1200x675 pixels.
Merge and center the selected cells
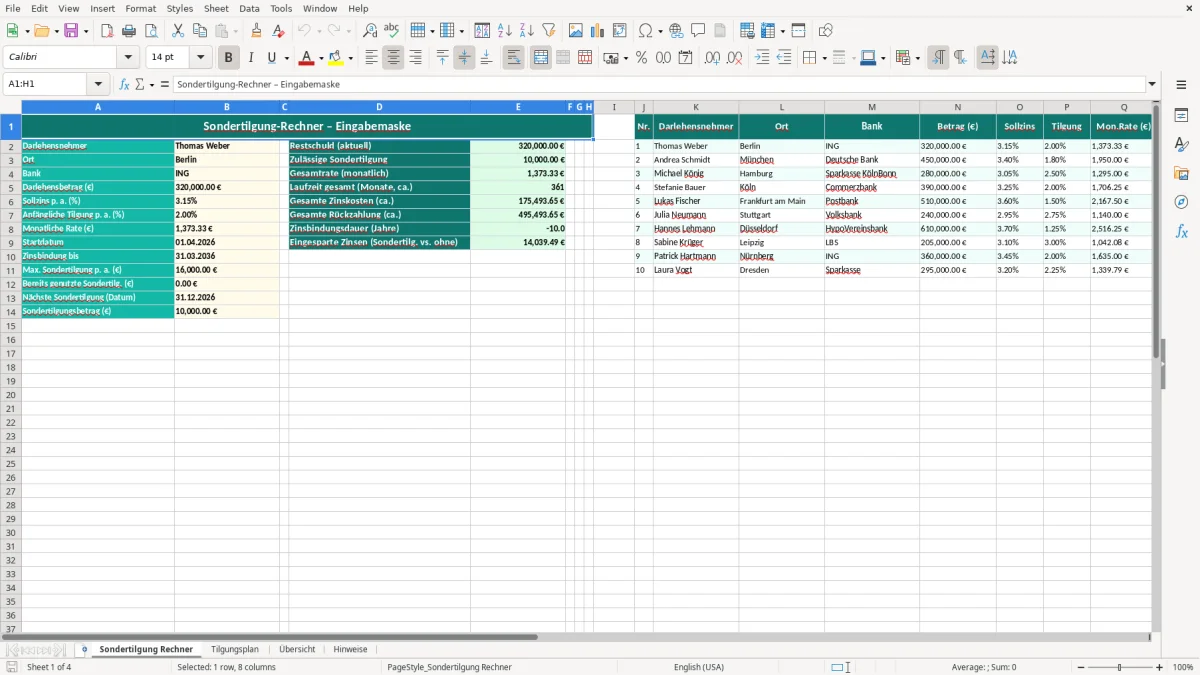541,58
